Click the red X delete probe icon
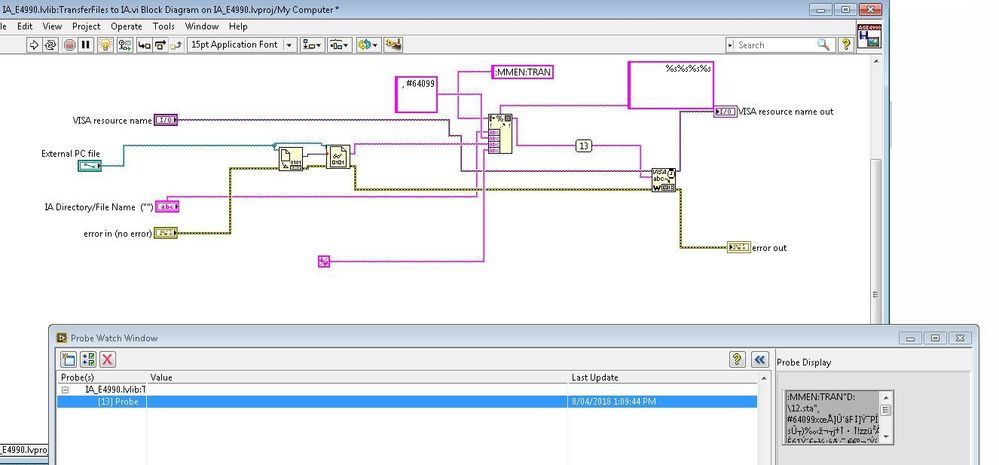999x465 pixels. point(107,359)
